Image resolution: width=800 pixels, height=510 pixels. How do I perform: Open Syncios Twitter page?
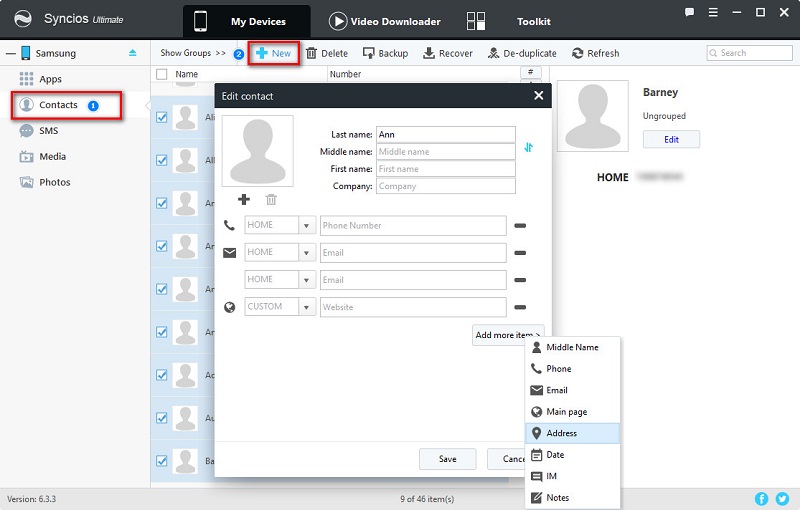coord(782,498)
